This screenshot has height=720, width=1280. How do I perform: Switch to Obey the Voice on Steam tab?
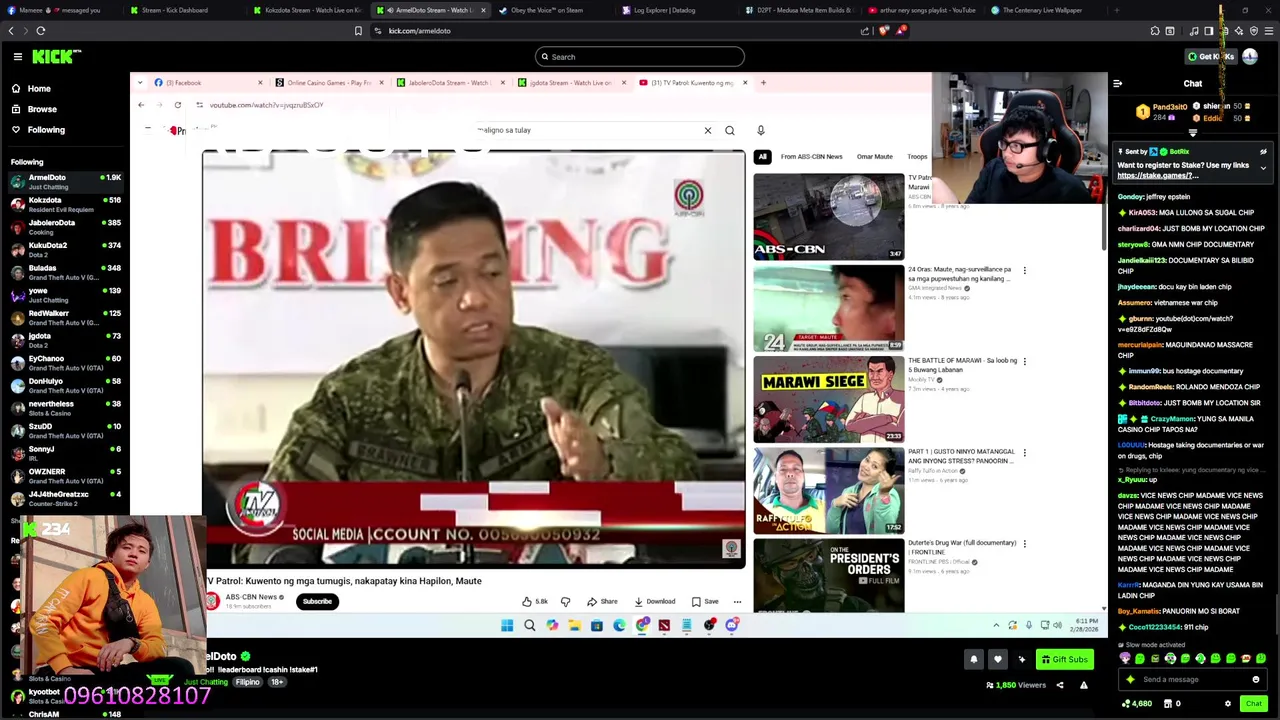tap(545, 10)
